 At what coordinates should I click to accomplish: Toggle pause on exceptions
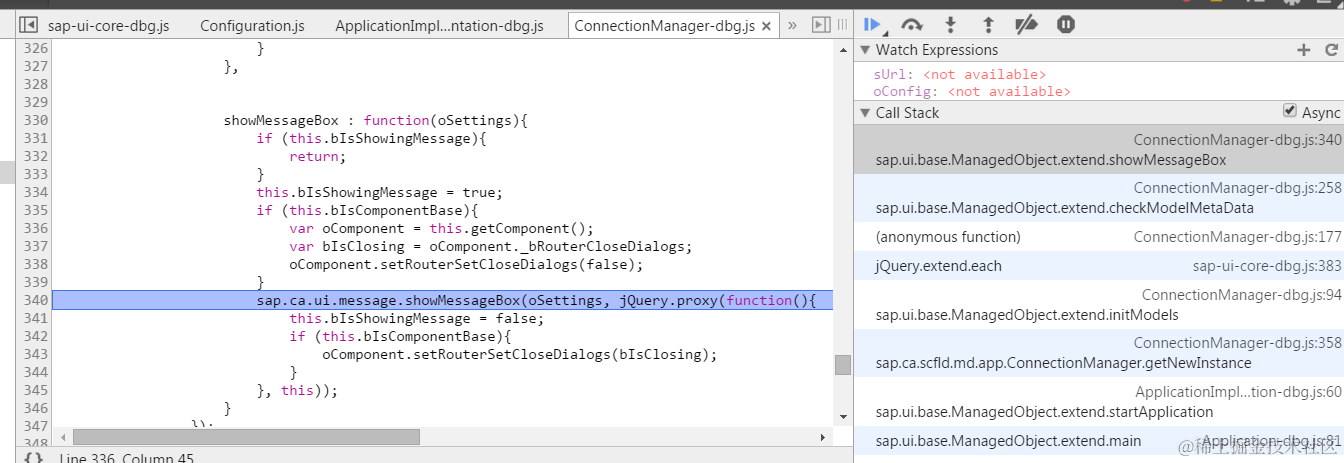click(1066, 24)
